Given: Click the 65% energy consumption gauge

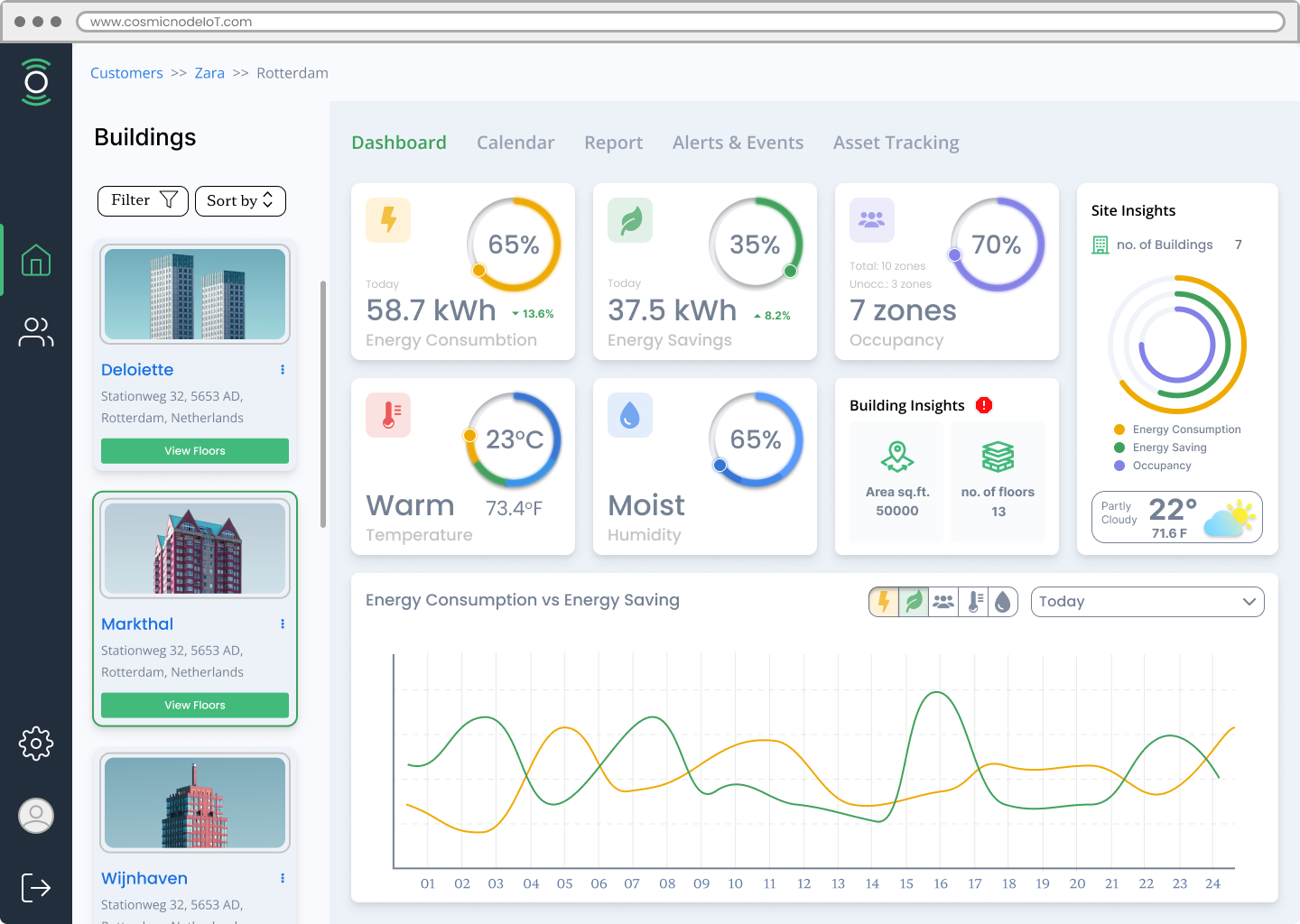Looking at the screenshot, I should click(x=514, y=245).
